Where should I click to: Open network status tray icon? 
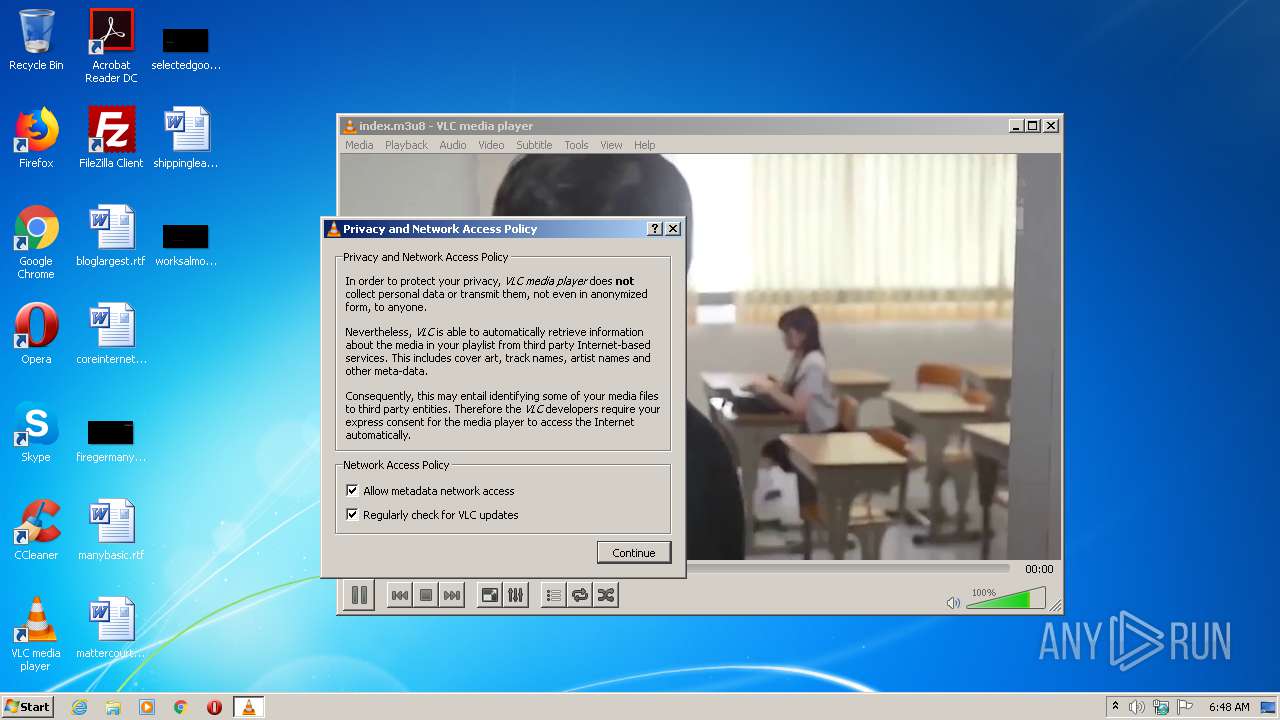click(x=1161, y=707)
